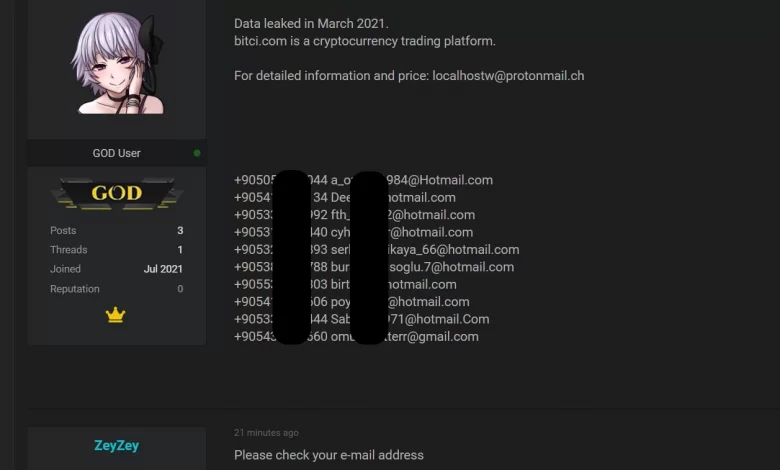Click the anime avatar profile picture
This screenshot has width=780, height=470.
click(117, 64)
